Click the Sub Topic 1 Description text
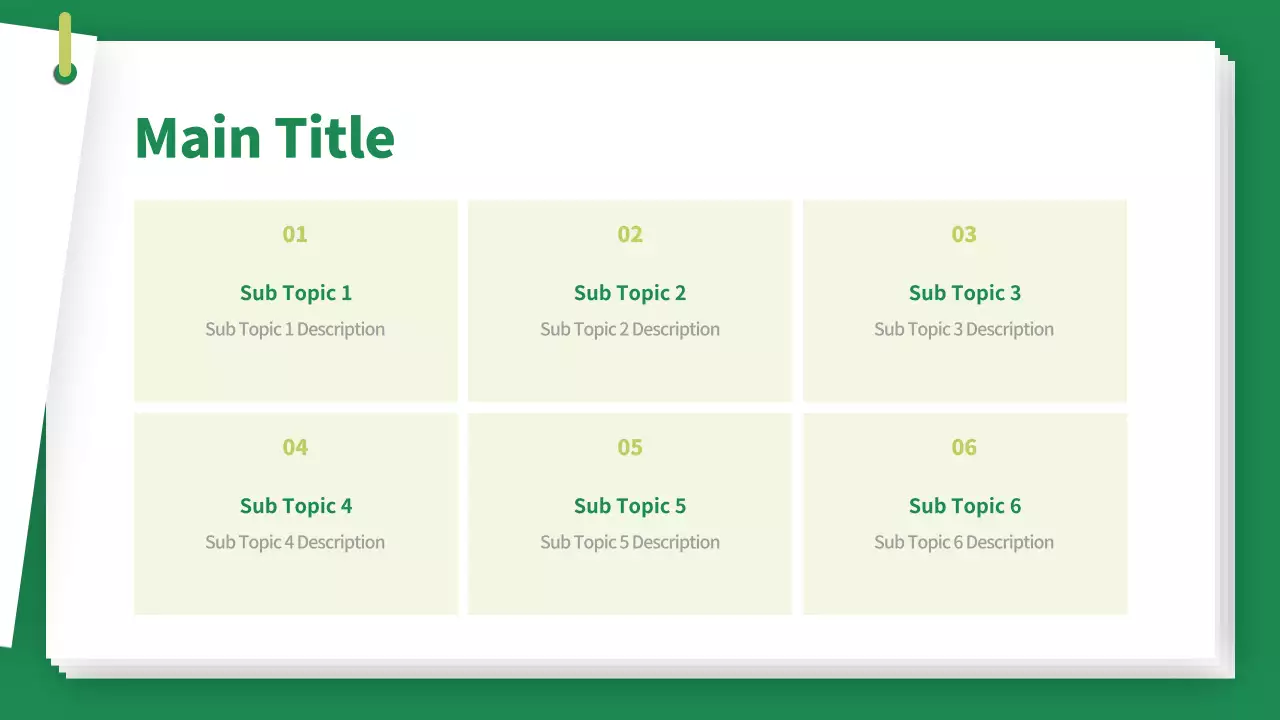 click(x=295, y=329)
